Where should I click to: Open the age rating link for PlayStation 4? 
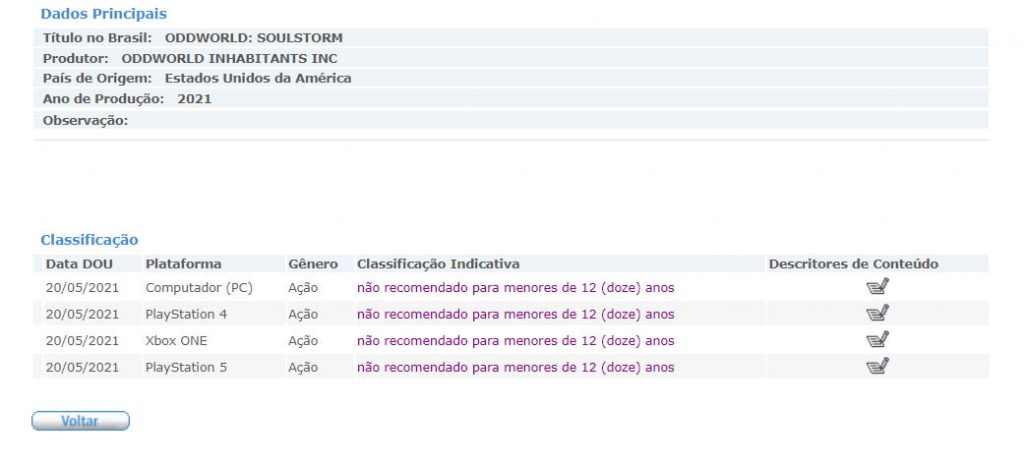point(515,314)
